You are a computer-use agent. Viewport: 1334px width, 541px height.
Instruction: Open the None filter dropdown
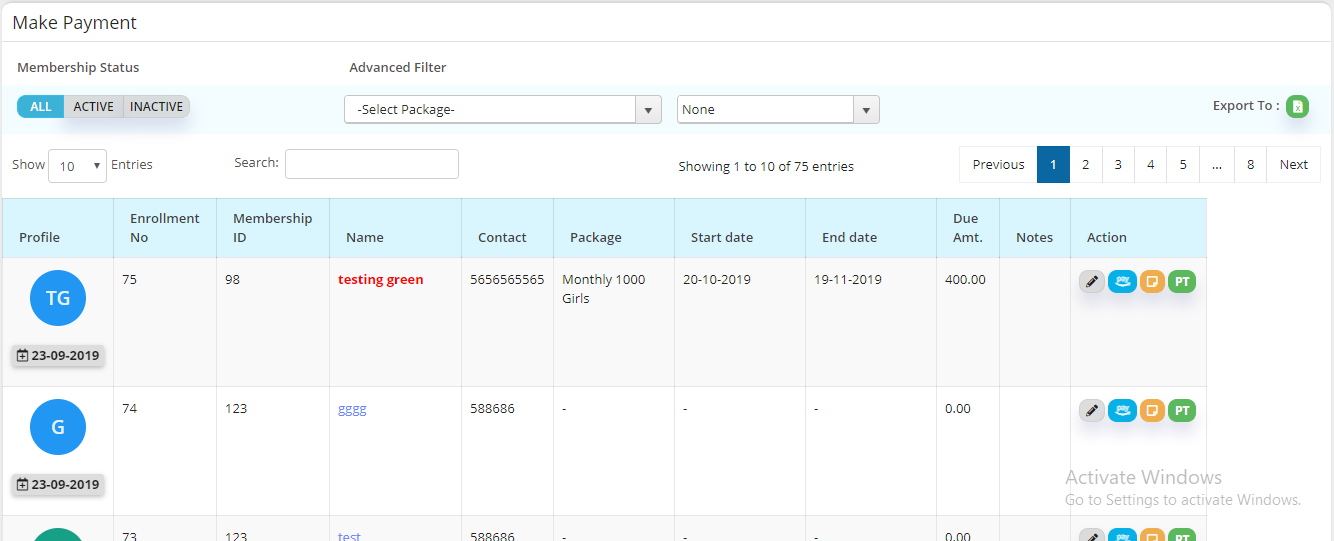coord(778,110)
